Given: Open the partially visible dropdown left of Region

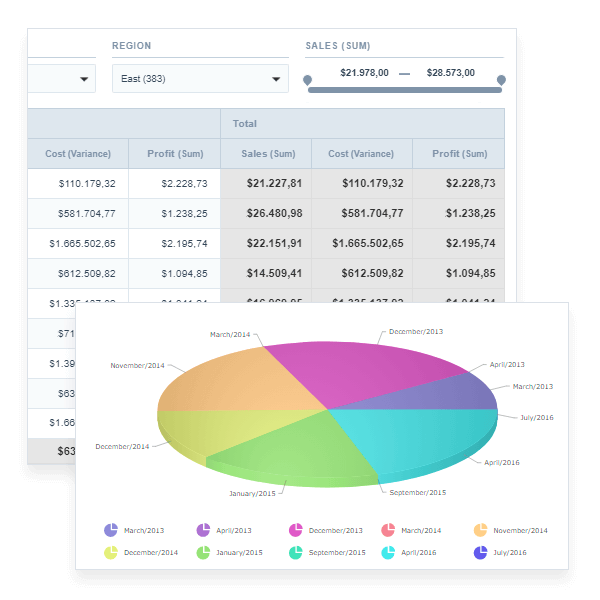Looking at the screenshot, I should (x=62, y=78).
